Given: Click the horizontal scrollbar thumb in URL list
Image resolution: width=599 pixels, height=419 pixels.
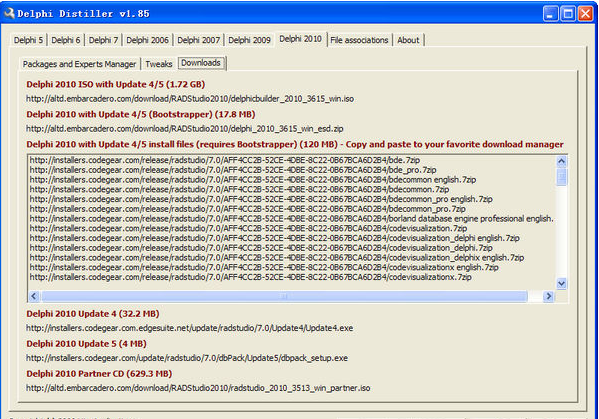Looking at the screenshot, I should [284, 296].
